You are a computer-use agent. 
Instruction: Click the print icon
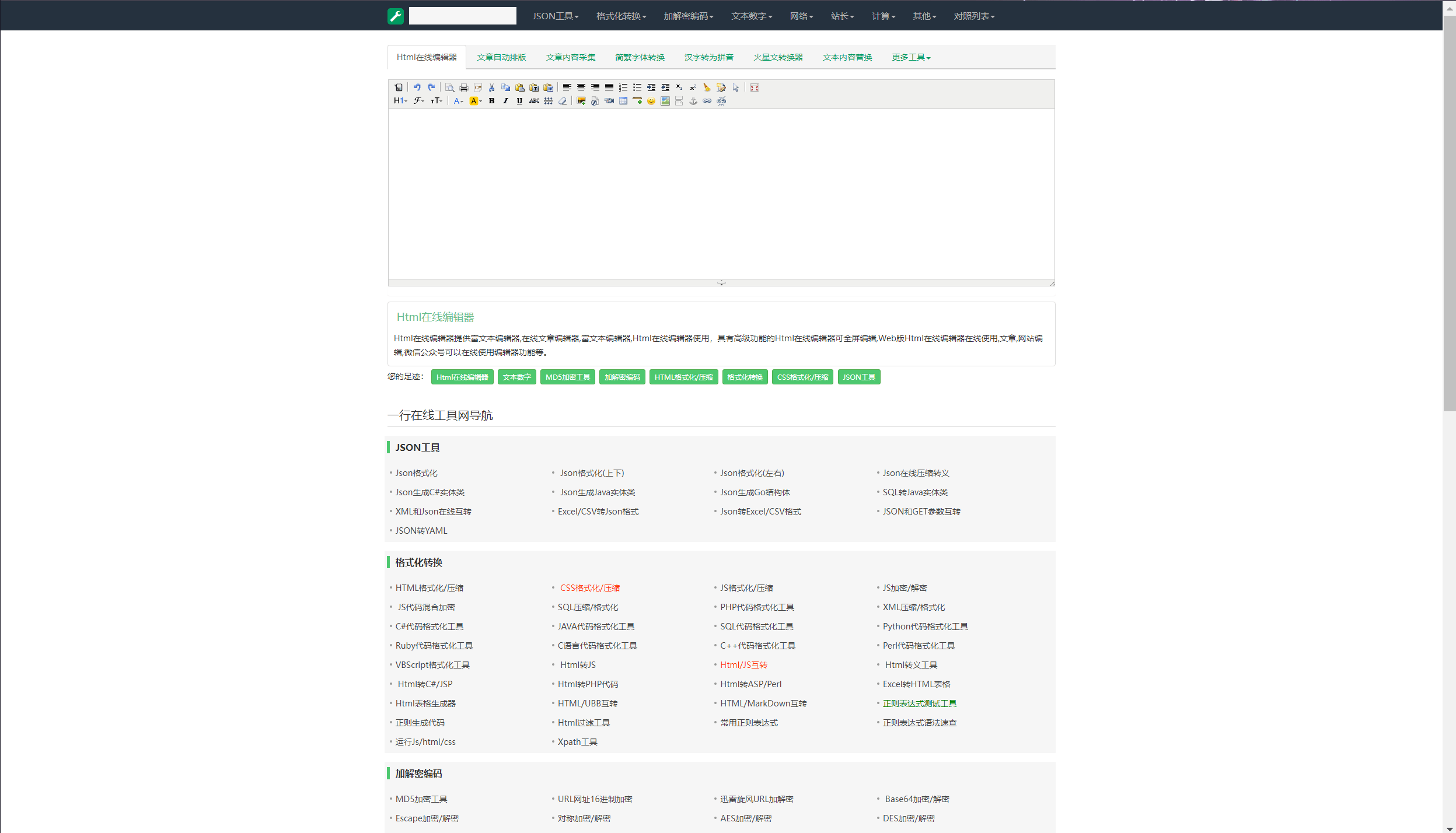pos(464,87)
